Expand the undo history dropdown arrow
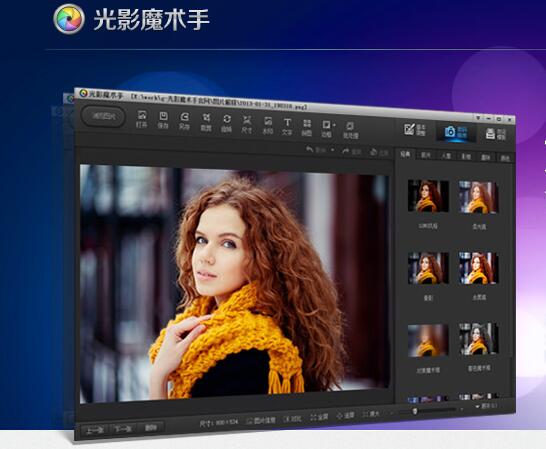546x449 pixels. click(333, 150)
